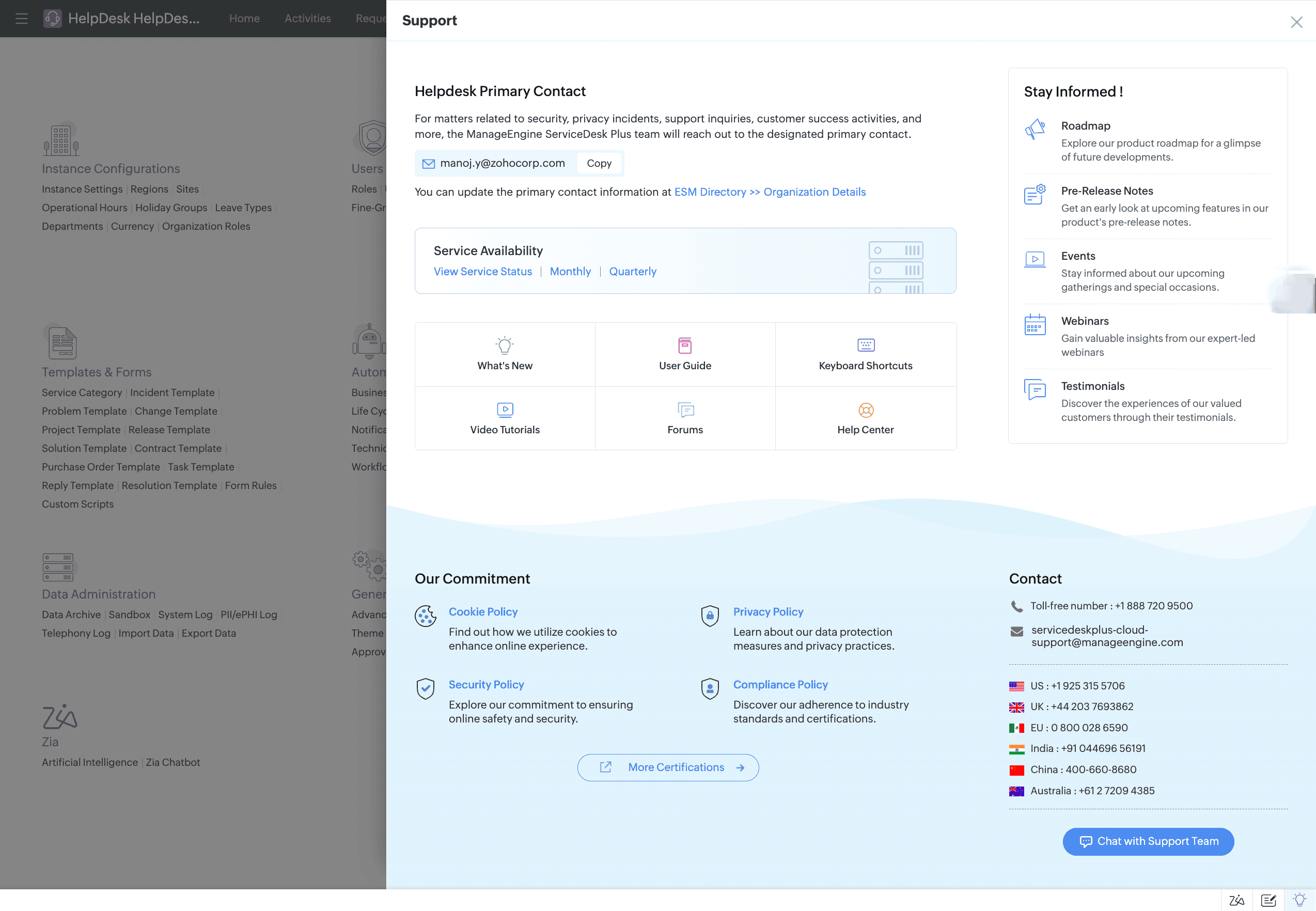Open the Webinars calendar item

1085,321
